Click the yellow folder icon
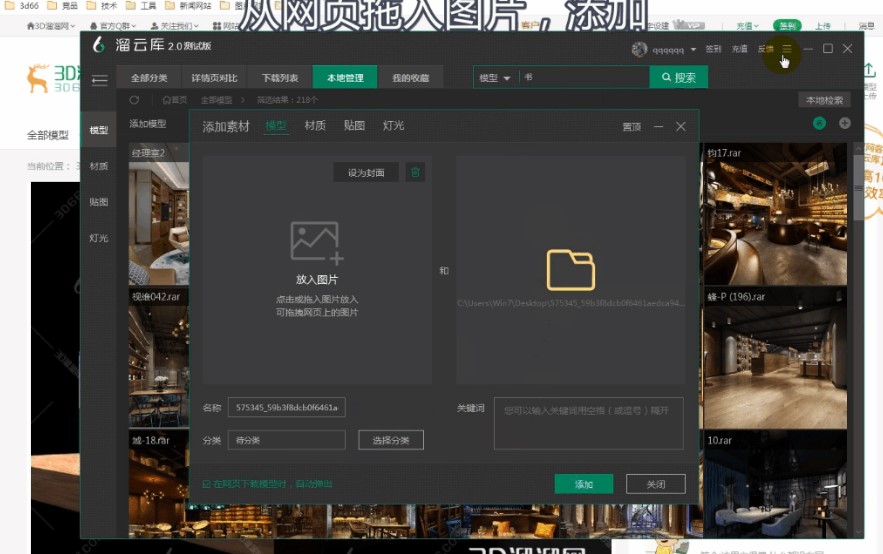Viewport: 883px width, 554px height. (570, 270)
